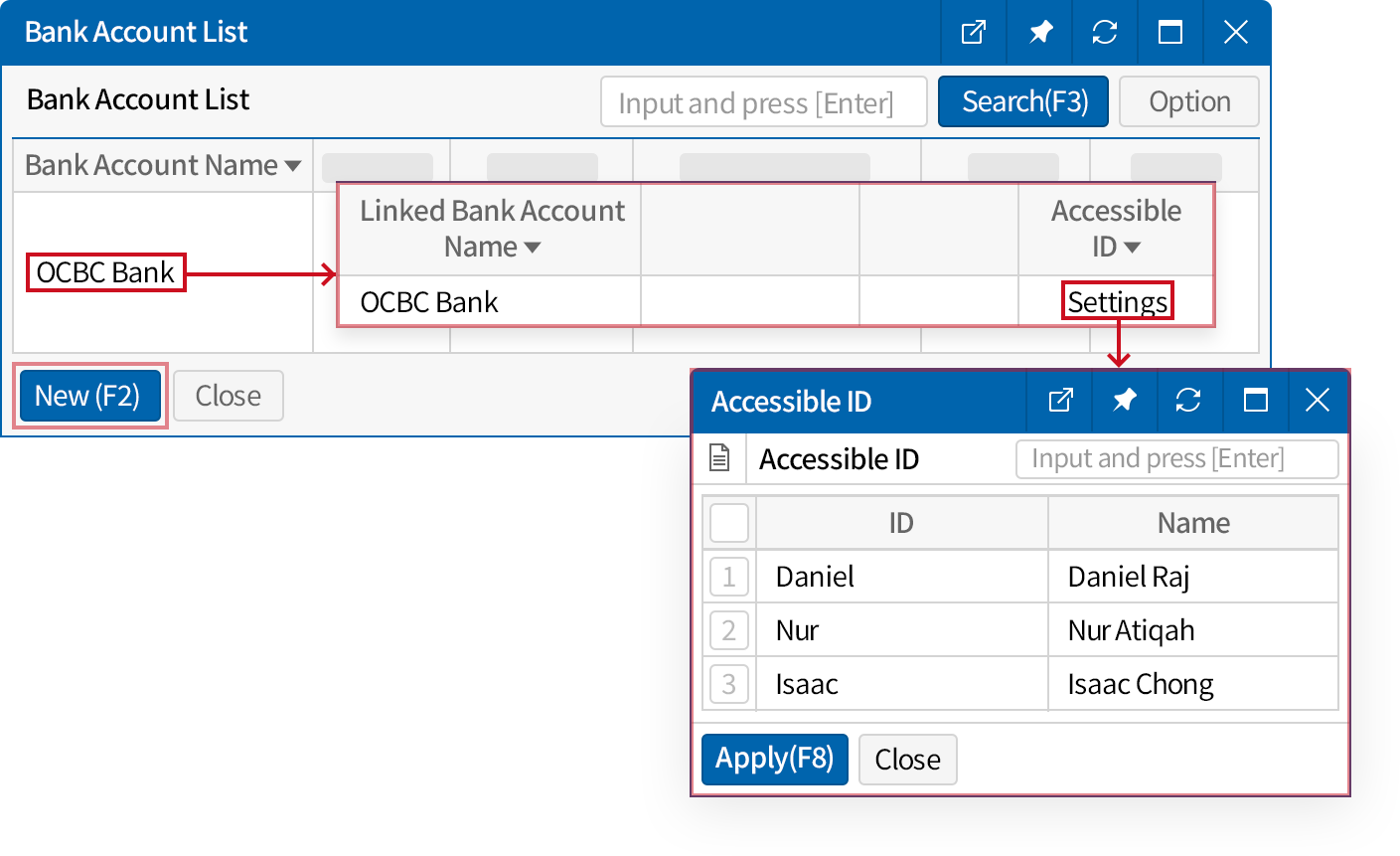Image resolution: width=1400 pixels, height=856 pixels.
Task: Open the Accessible ID column dropdown
Action: (x=1132, y=248)
